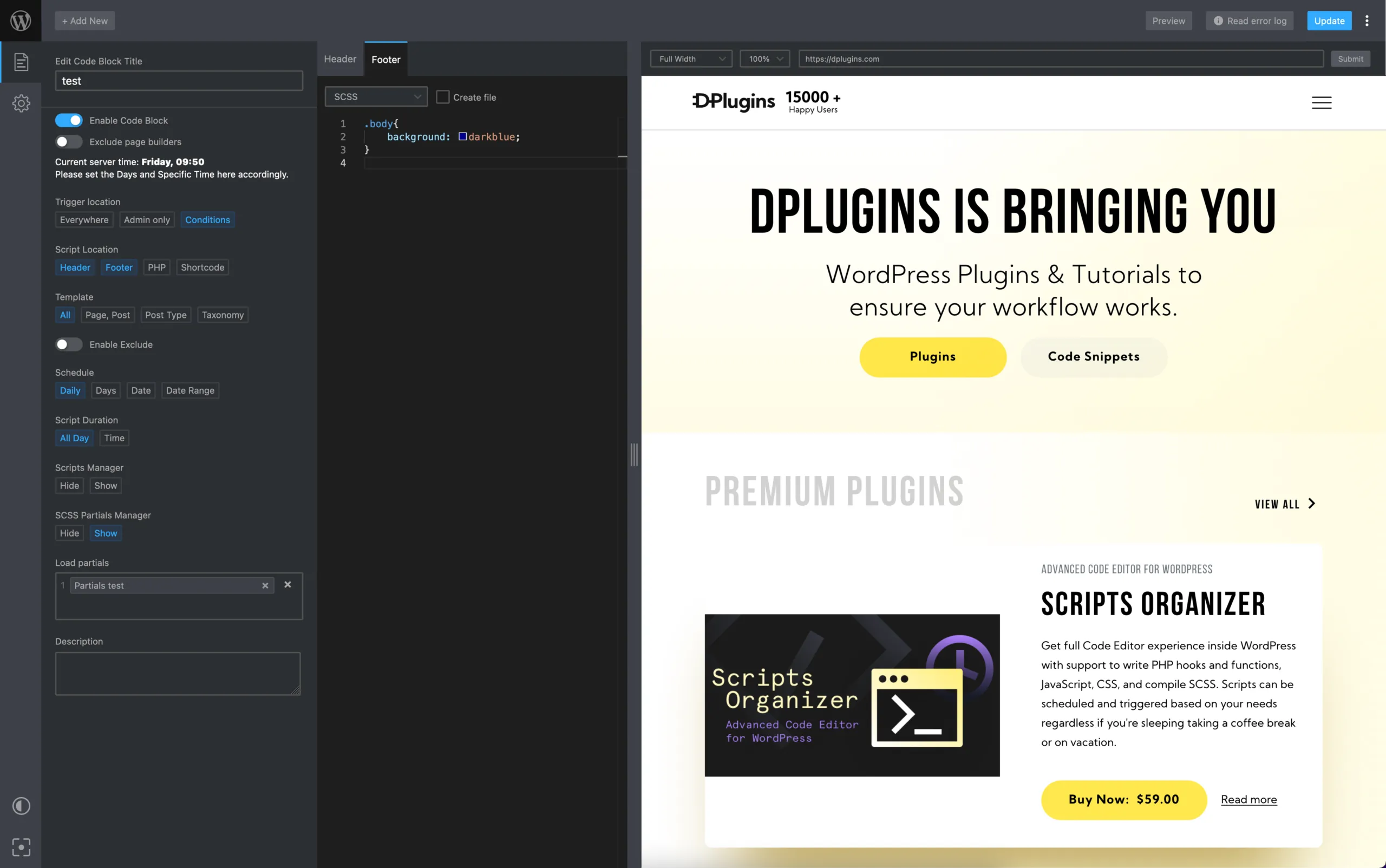Expand the Full Width viewport dropdown

pyautogui.click(x=691, y=58)
